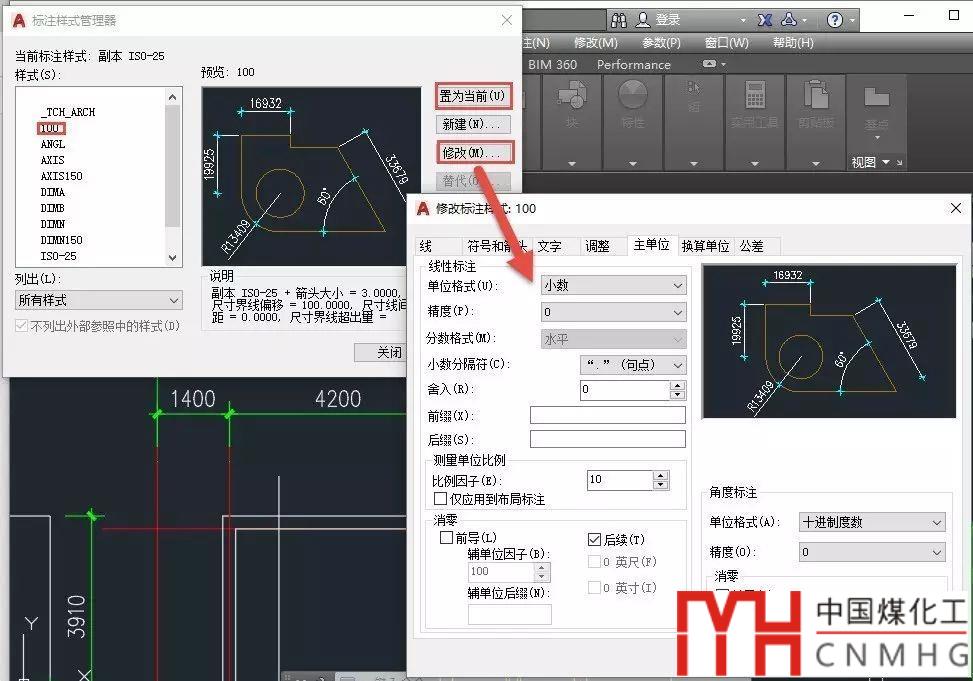Click the binoculars search icon
This screenshot has width=973, height=681.
pyautogui.click(x=619, y=20)
